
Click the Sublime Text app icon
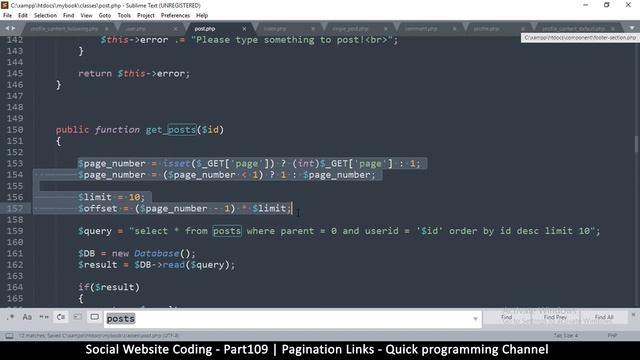5,5
